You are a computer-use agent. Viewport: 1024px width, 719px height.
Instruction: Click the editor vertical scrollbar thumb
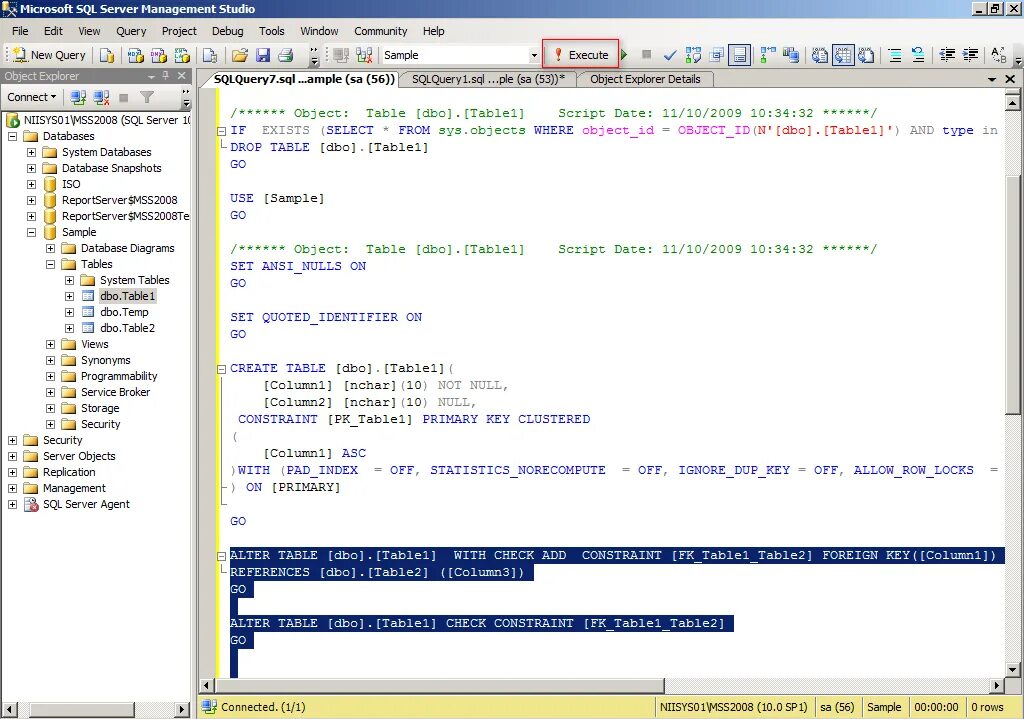coord(1012,294)
